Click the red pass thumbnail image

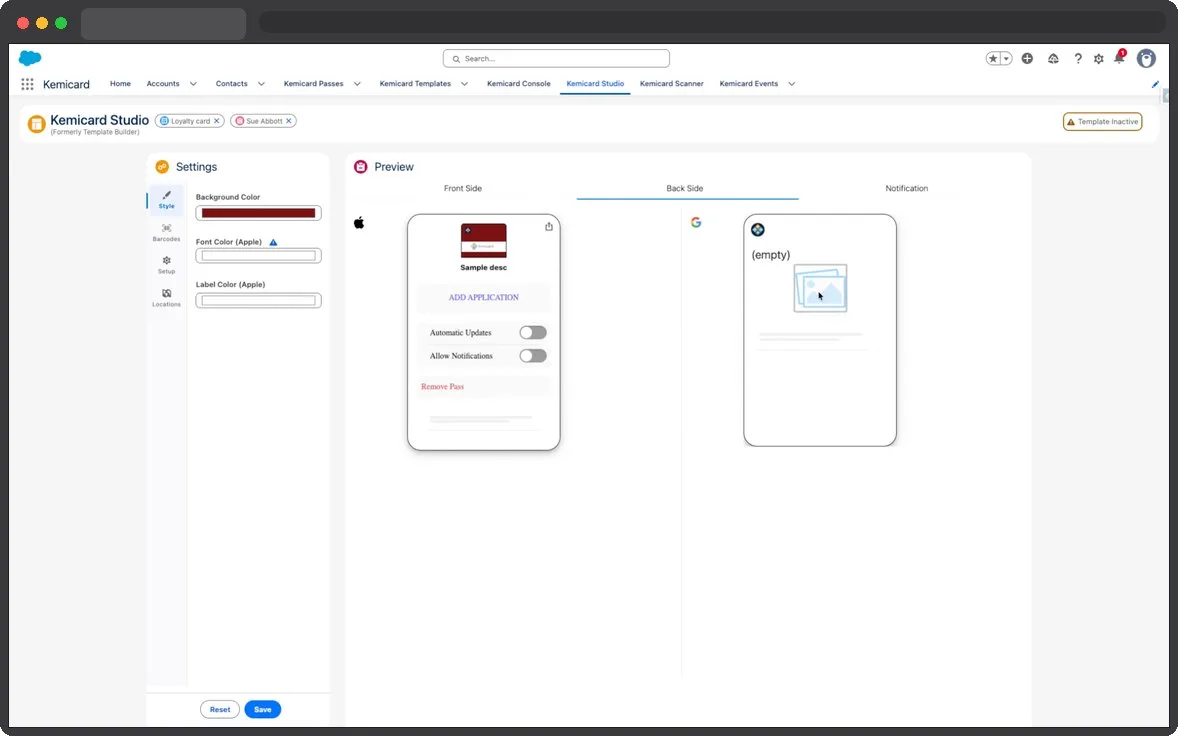click(x=483, y=241)
